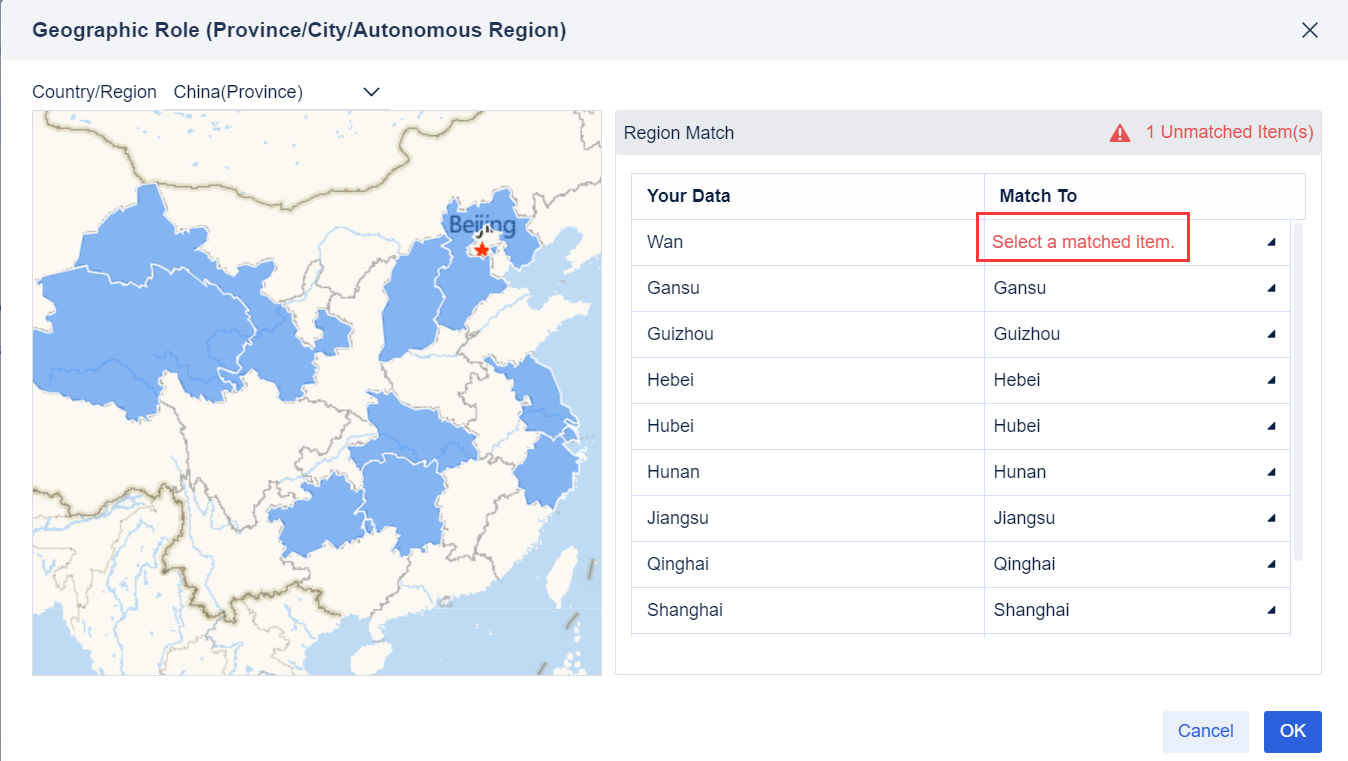Open the Country/Region dropdown

(x=369, y=91)
